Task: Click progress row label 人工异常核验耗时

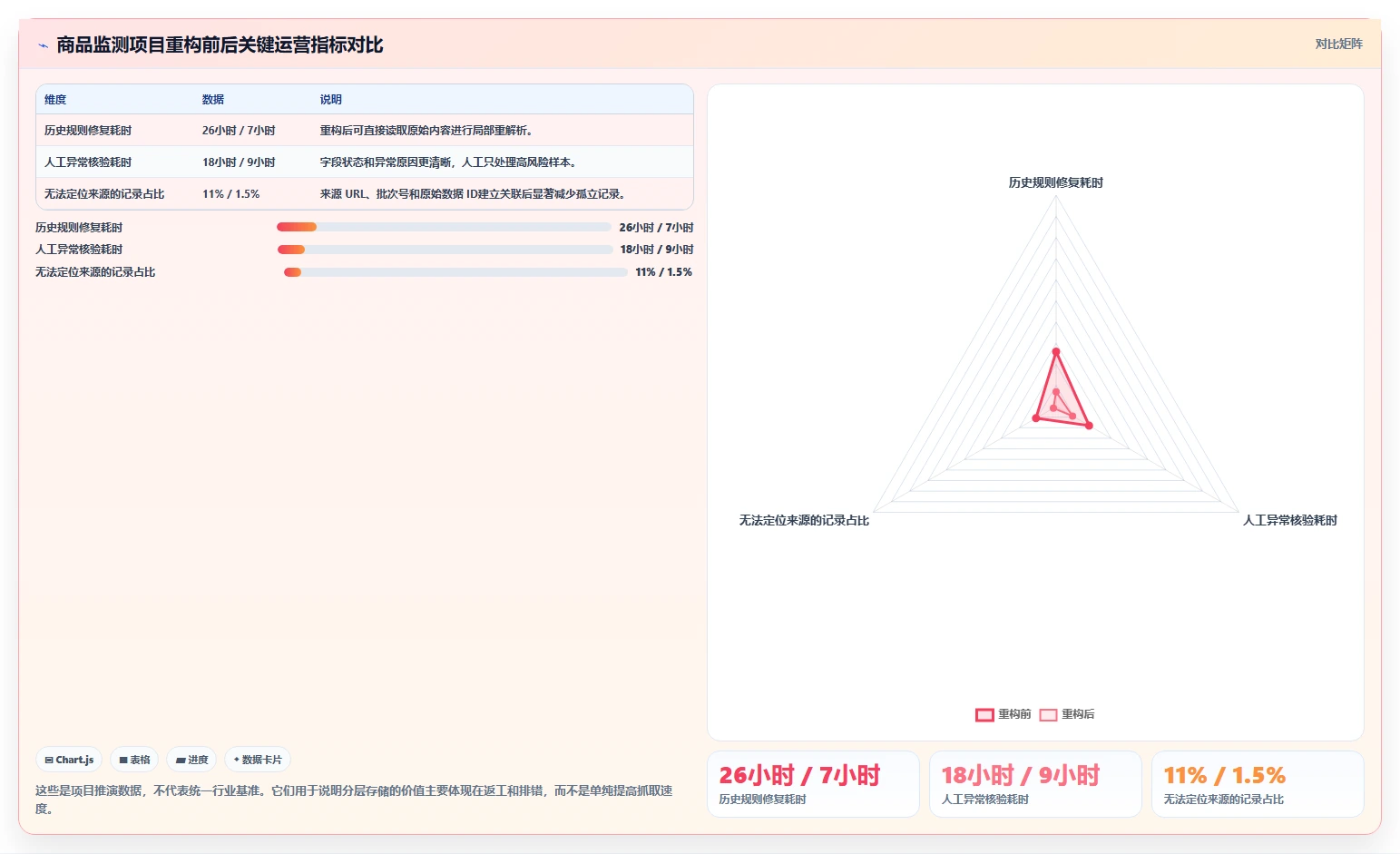Action: 79,250
